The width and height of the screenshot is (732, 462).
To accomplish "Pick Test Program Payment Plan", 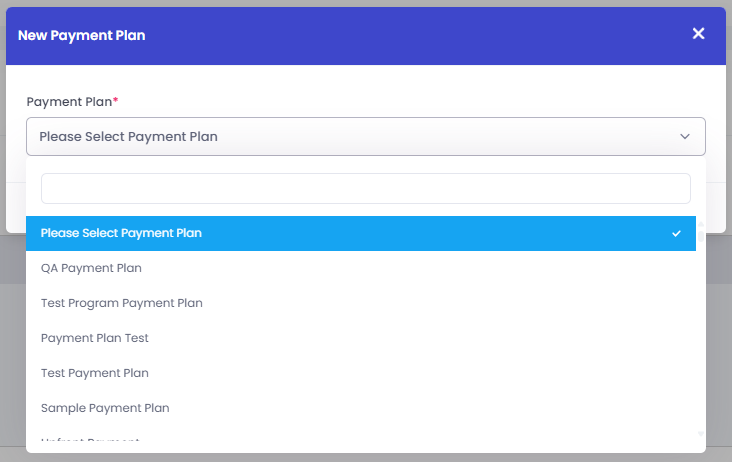I will coord(121,303).
